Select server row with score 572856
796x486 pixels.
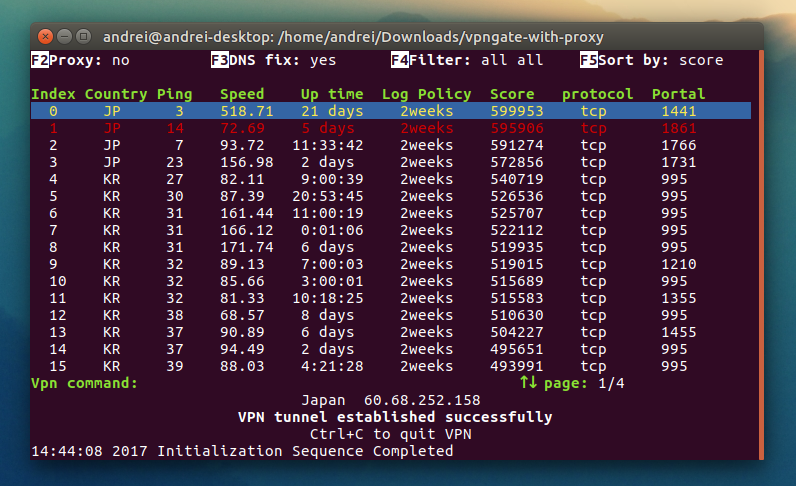(391, 162)
